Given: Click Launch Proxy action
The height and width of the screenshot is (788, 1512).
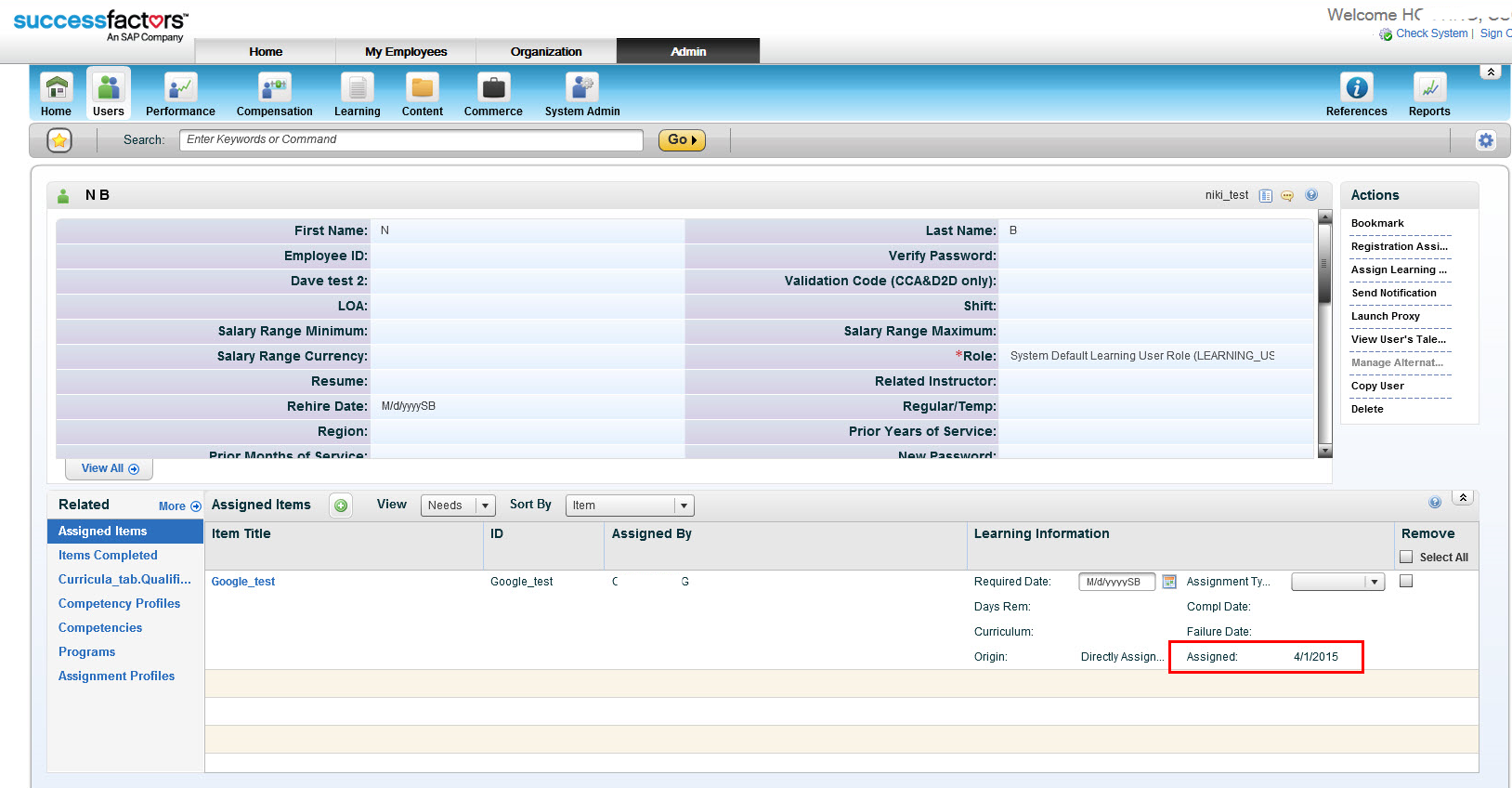Looking at the screenshot, I should click(x=1385, y=316).
